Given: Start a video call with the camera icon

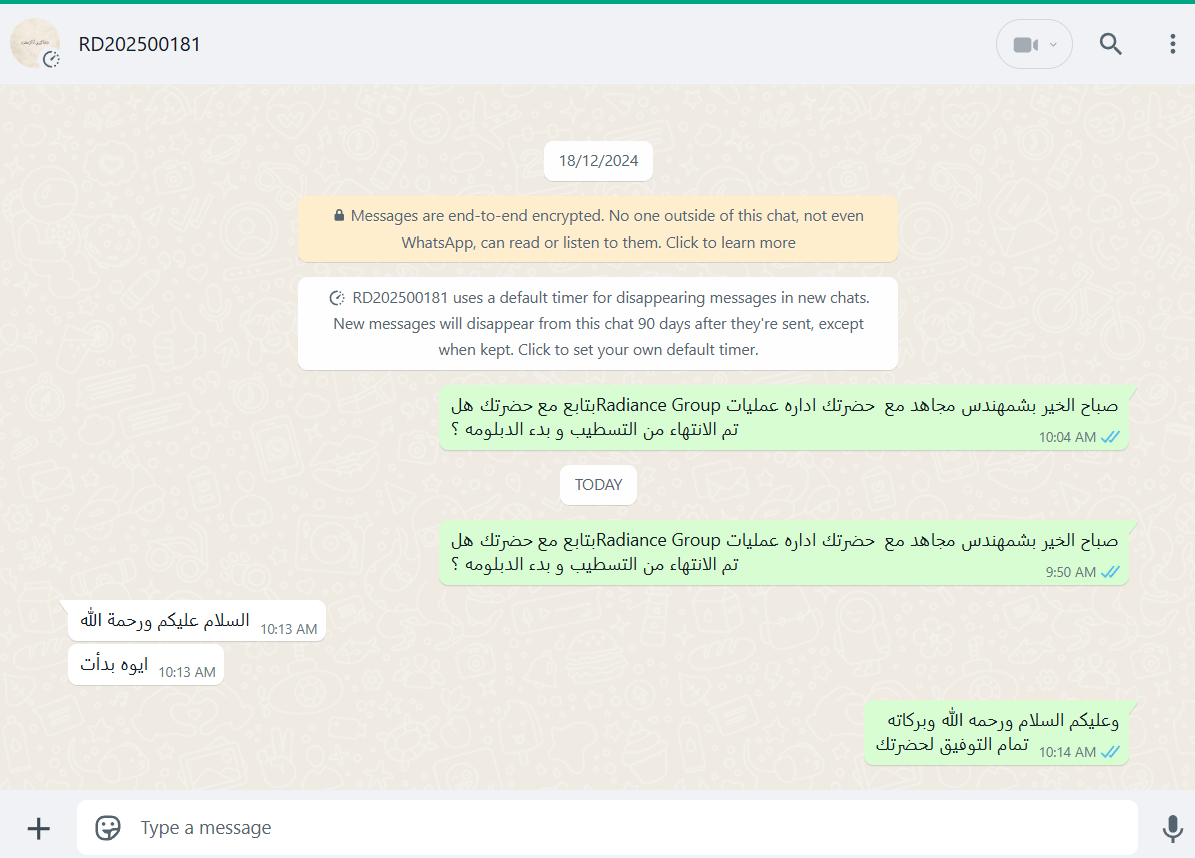Looking at the screenshot, I should pos(1025,45).
